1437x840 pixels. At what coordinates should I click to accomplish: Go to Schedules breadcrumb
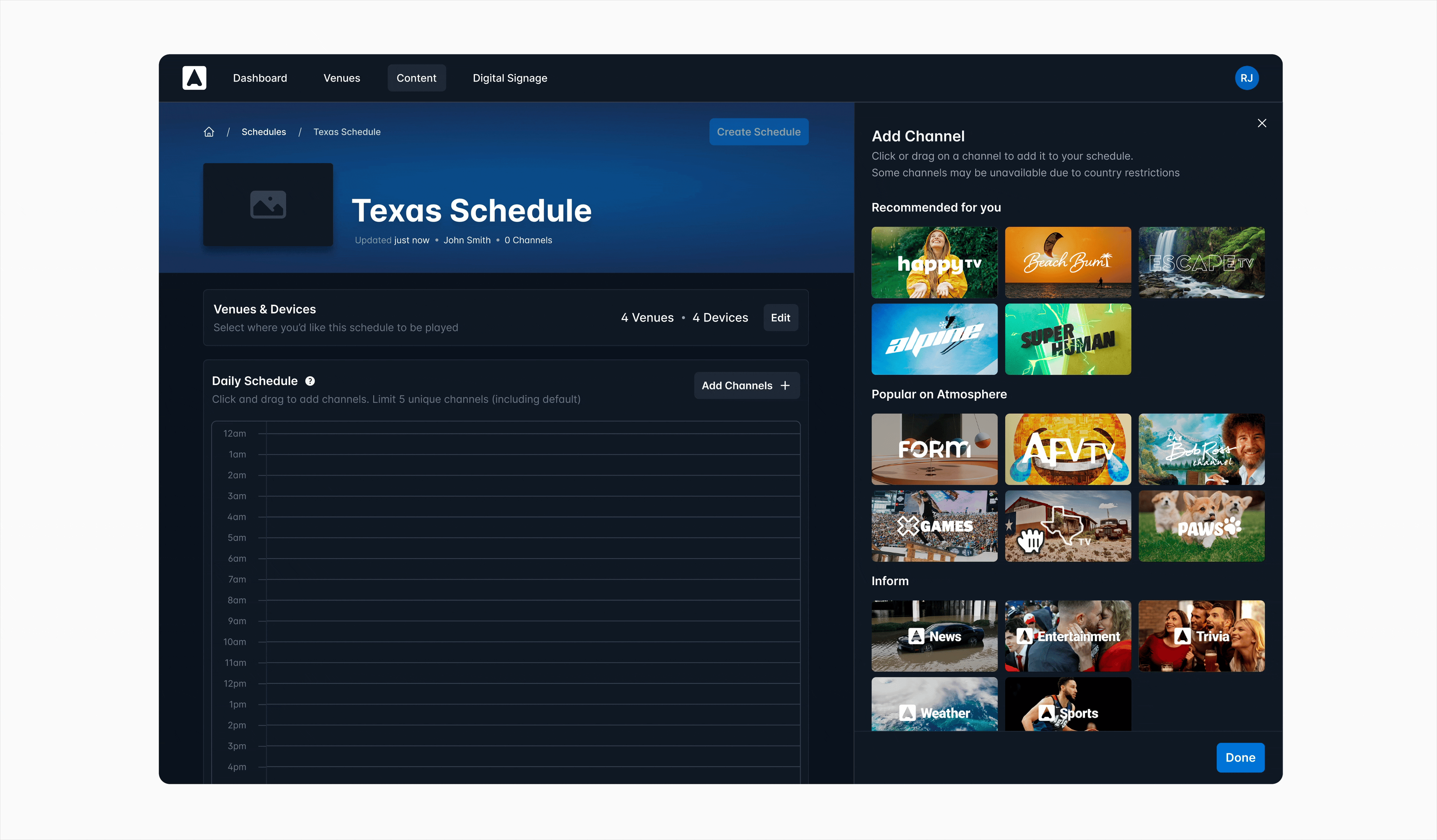[x=263, y=132]
